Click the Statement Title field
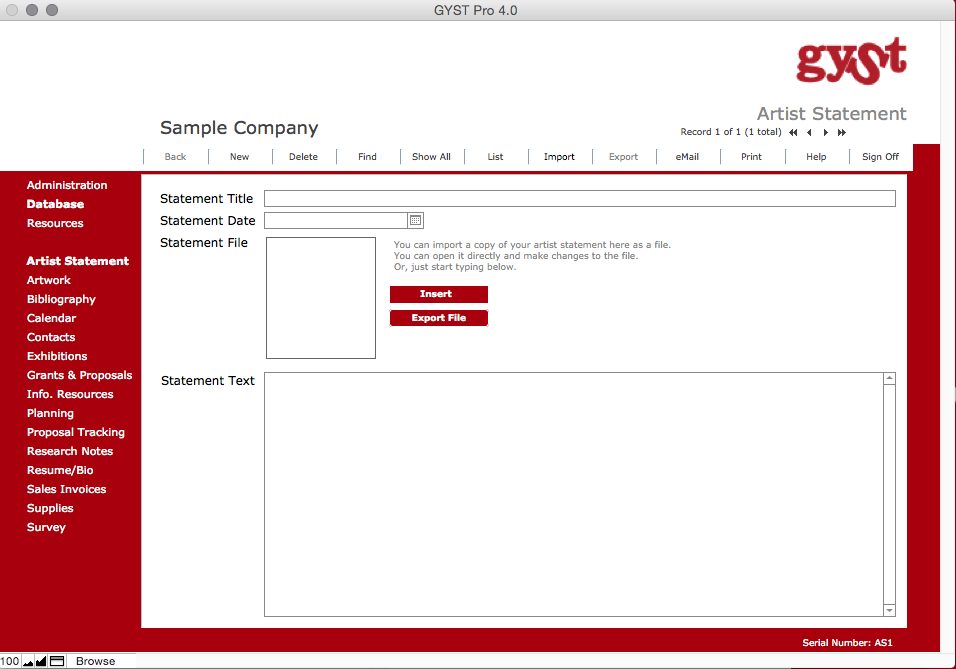Screen dimensions: 956x669 point(580,198)
